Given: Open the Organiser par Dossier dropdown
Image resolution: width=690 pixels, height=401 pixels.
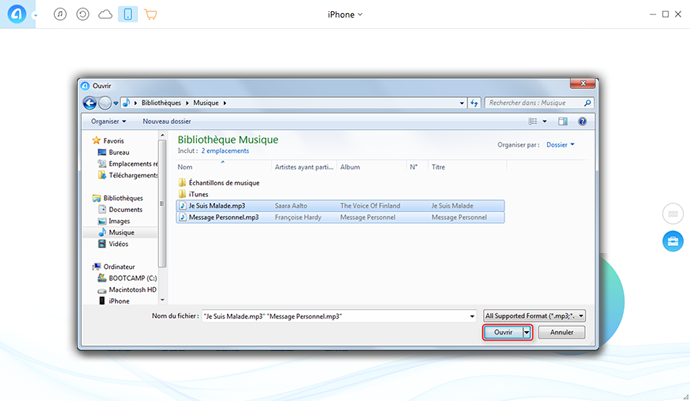Looking at the screenshot, I should (x=560, y=144).
